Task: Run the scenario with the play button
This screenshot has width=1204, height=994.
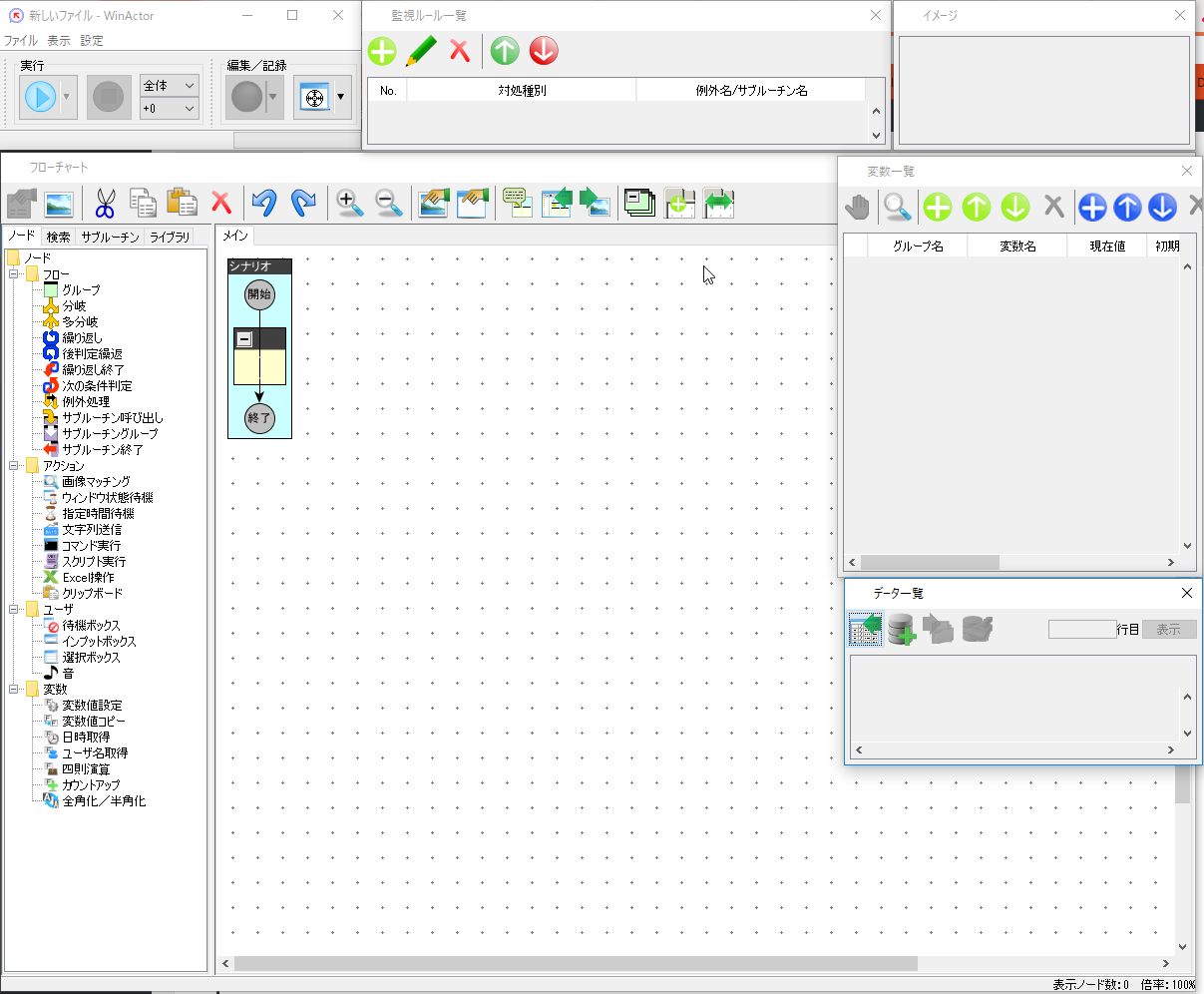Action: (x=40, y=98)
